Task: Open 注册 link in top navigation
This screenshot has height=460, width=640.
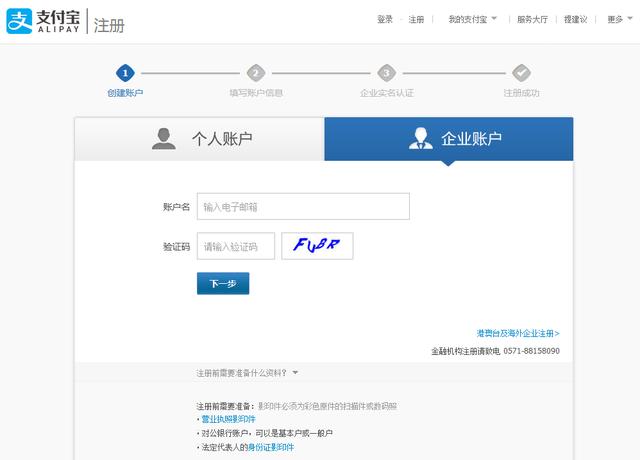Action: (x=416, y=19)
